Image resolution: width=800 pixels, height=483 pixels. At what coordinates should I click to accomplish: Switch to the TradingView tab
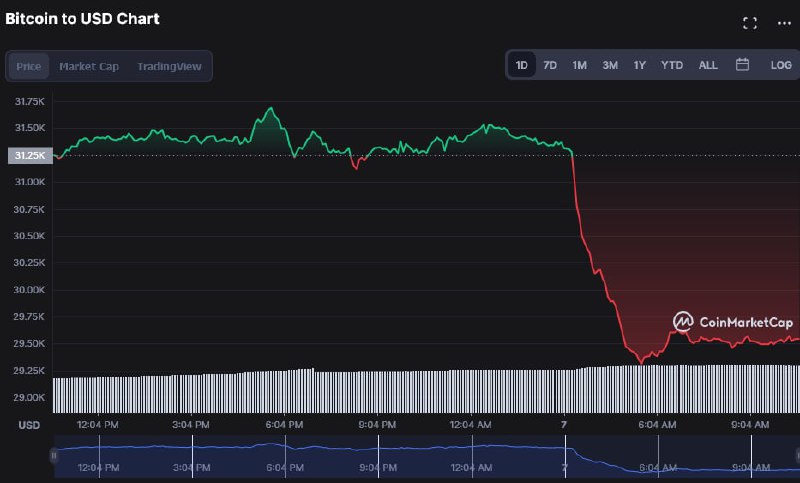click(169, 66)
